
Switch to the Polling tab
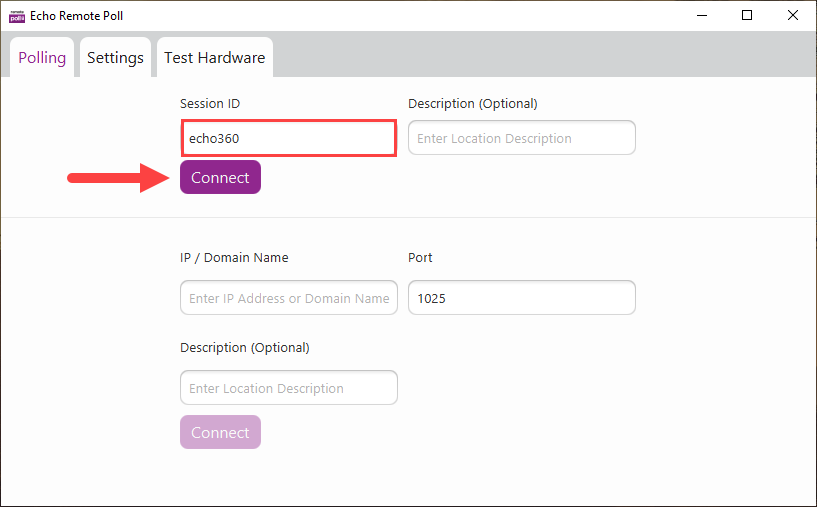point(42,57)
